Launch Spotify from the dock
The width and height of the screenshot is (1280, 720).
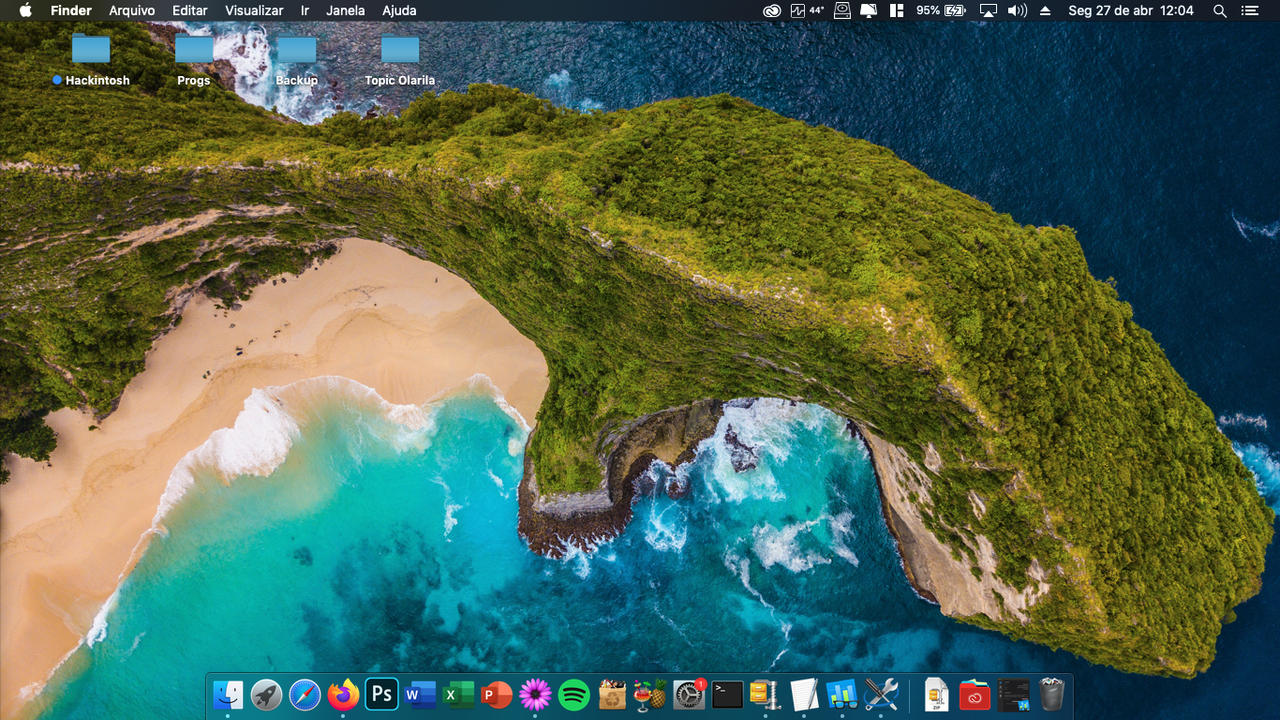coord(574,694)
